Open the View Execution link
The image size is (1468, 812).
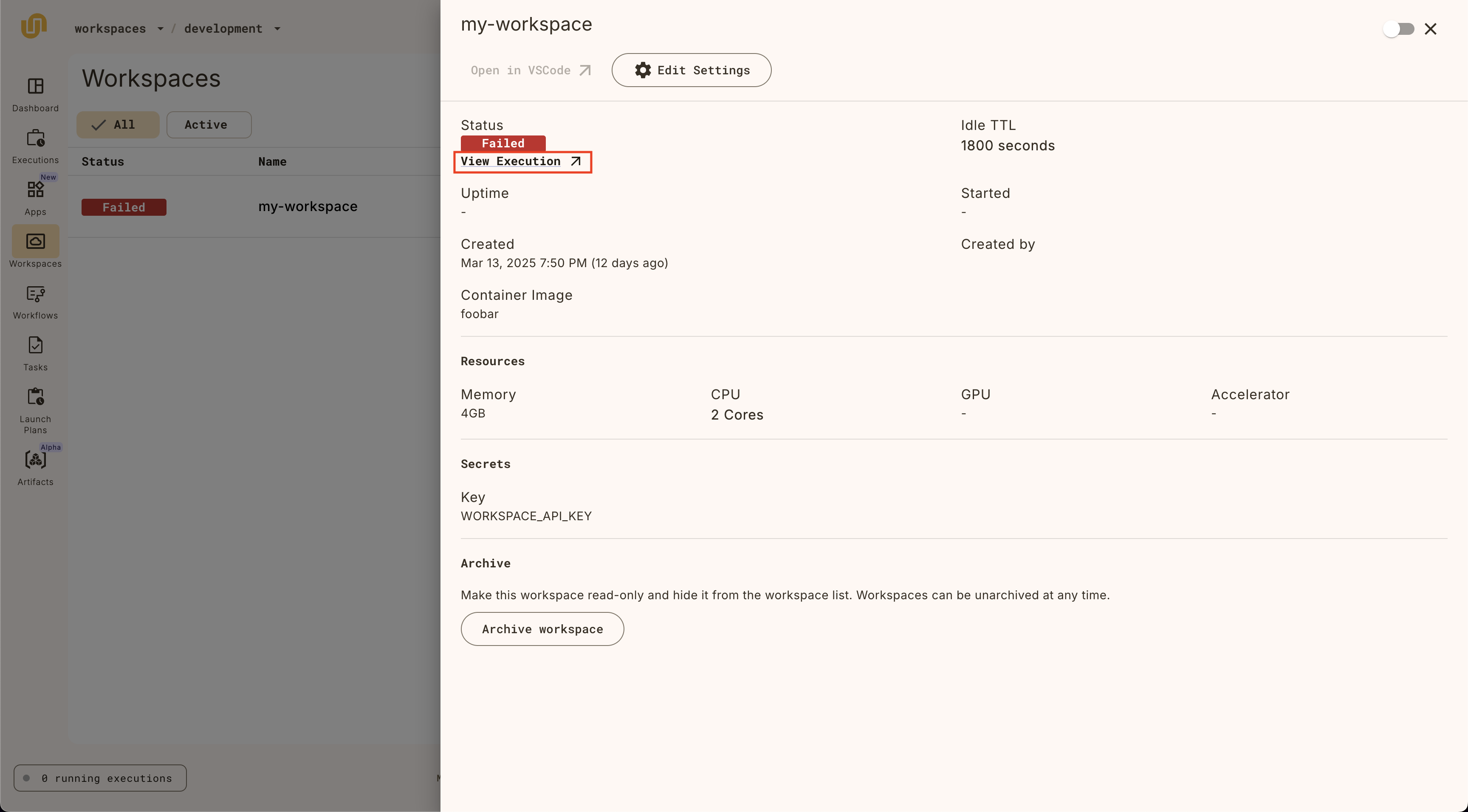(x=522, y=162)
